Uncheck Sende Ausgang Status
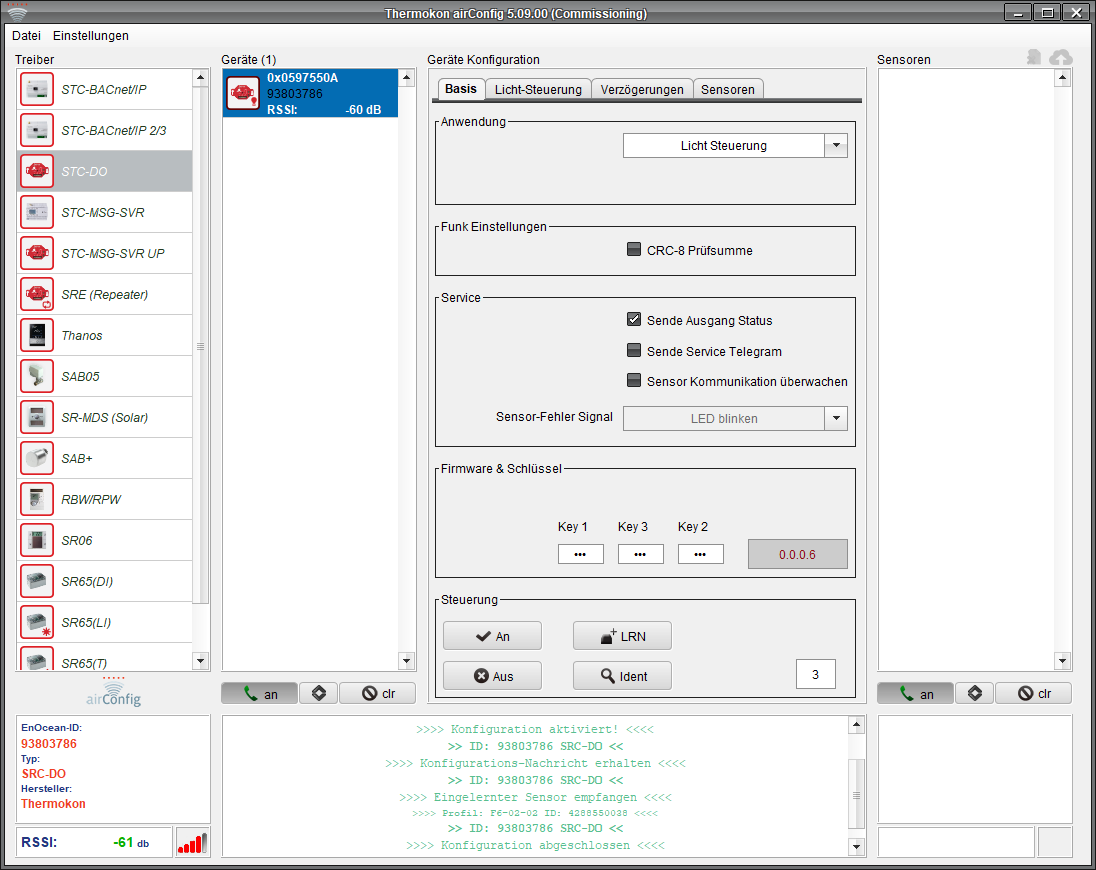 (634, 320)
